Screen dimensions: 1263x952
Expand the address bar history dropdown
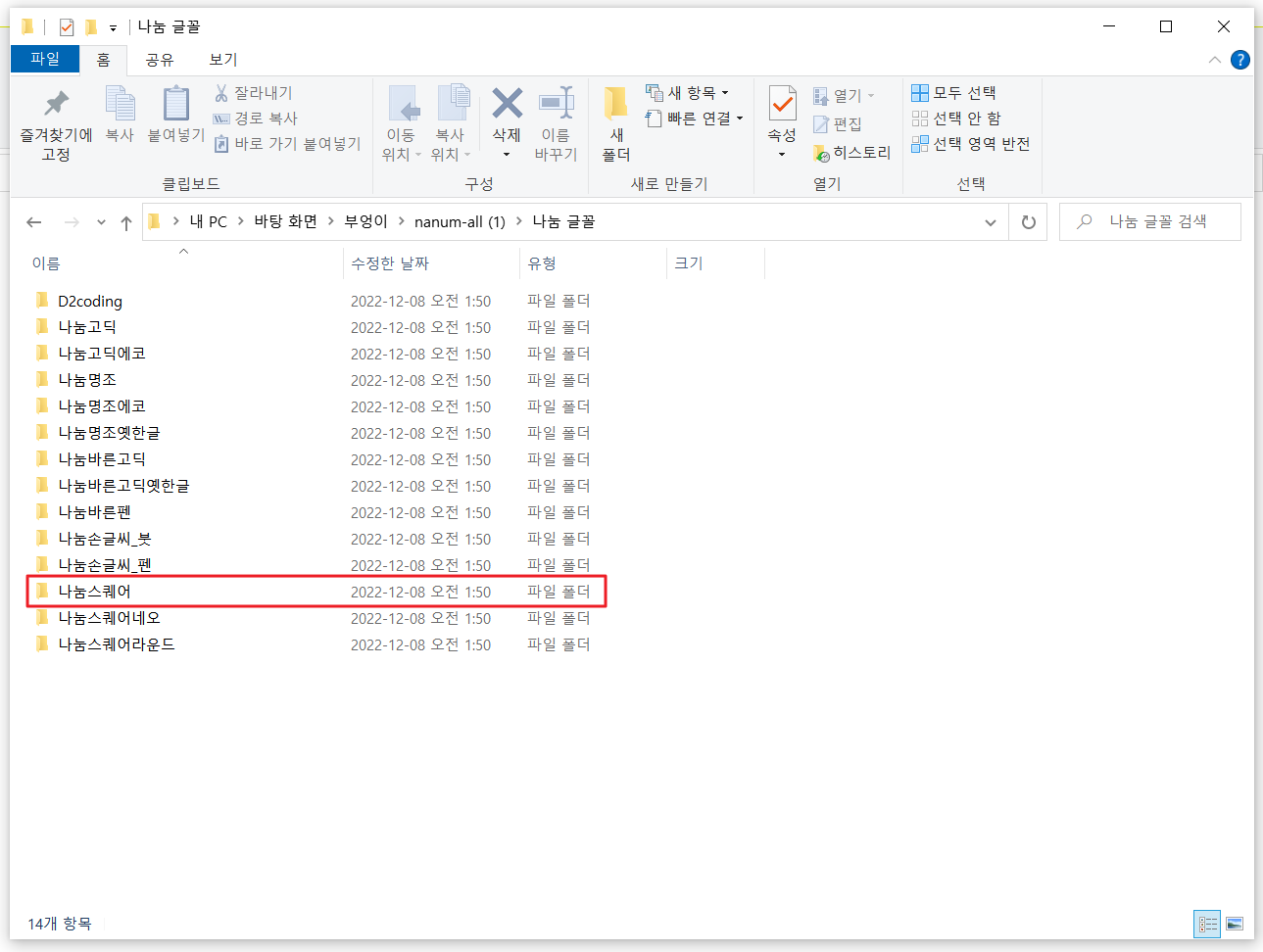pos(991,222)
